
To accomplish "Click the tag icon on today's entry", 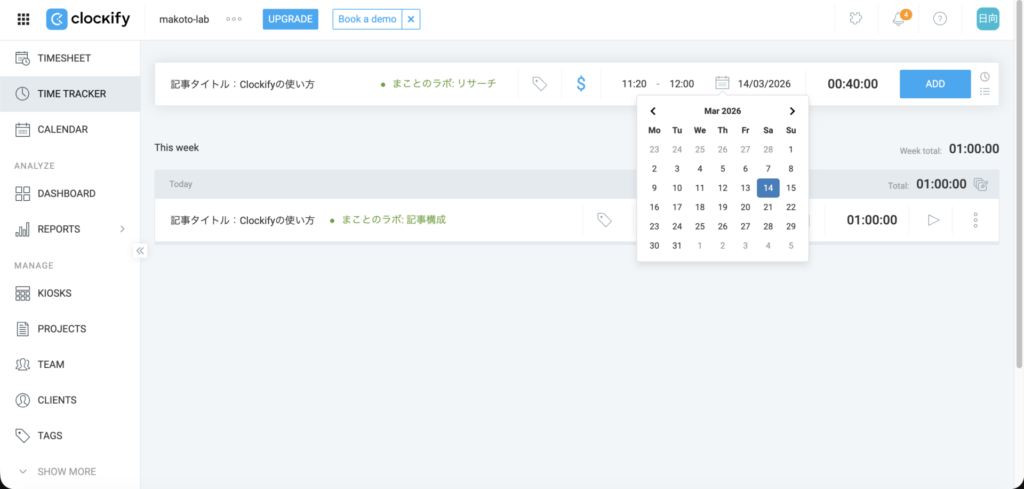I will pos(604,220).
